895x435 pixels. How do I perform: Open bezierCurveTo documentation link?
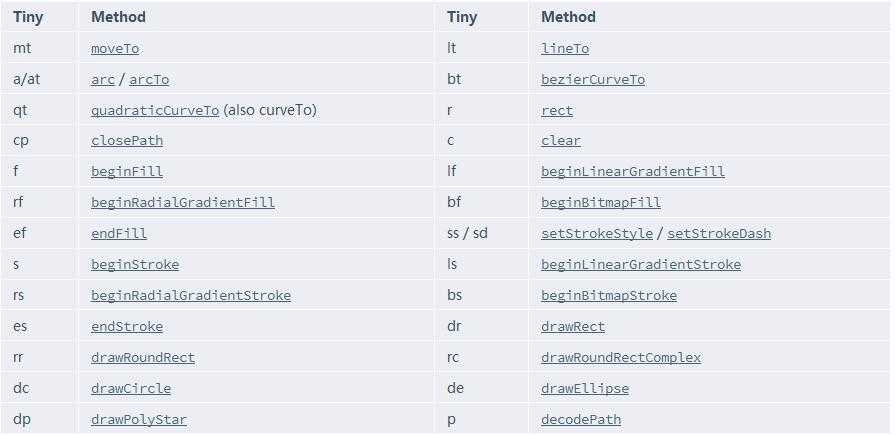(x=593, y=80)
